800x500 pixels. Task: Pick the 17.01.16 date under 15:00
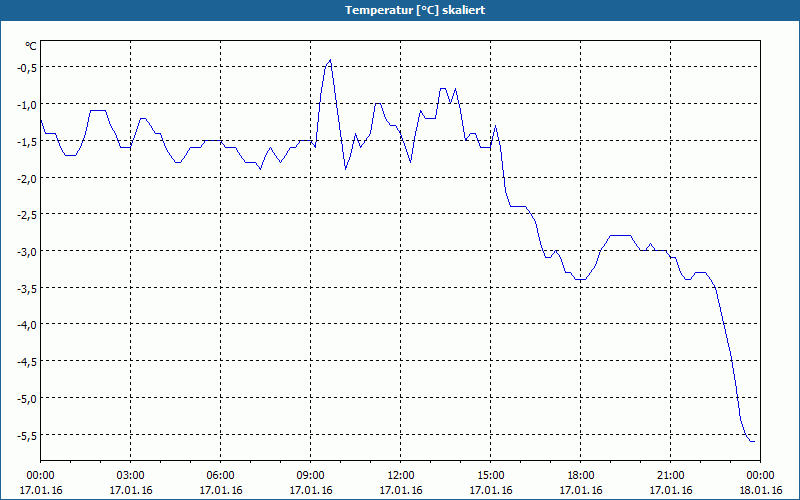(x=491, y=490)
